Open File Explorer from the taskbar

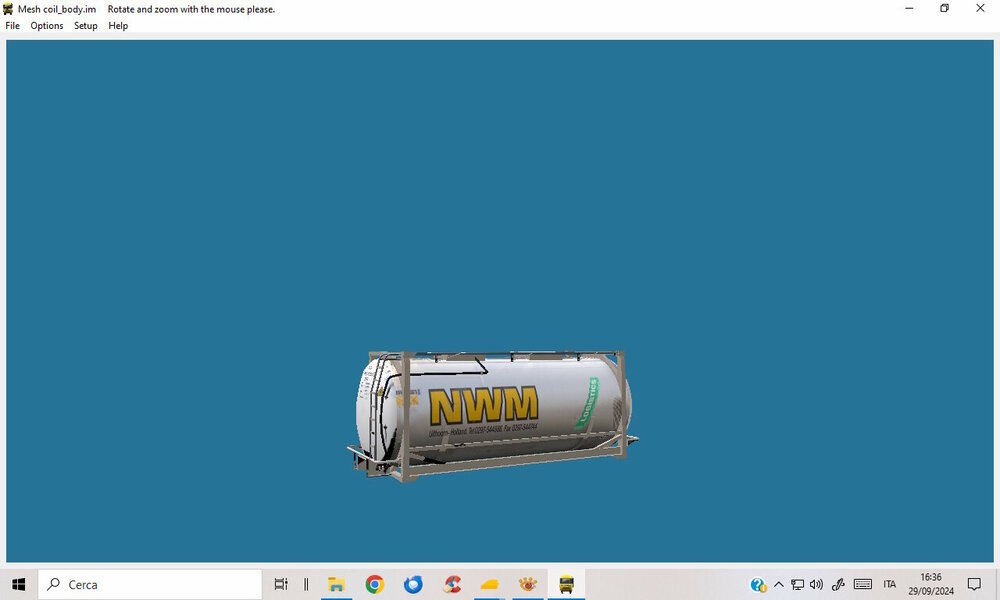[336, 584]
